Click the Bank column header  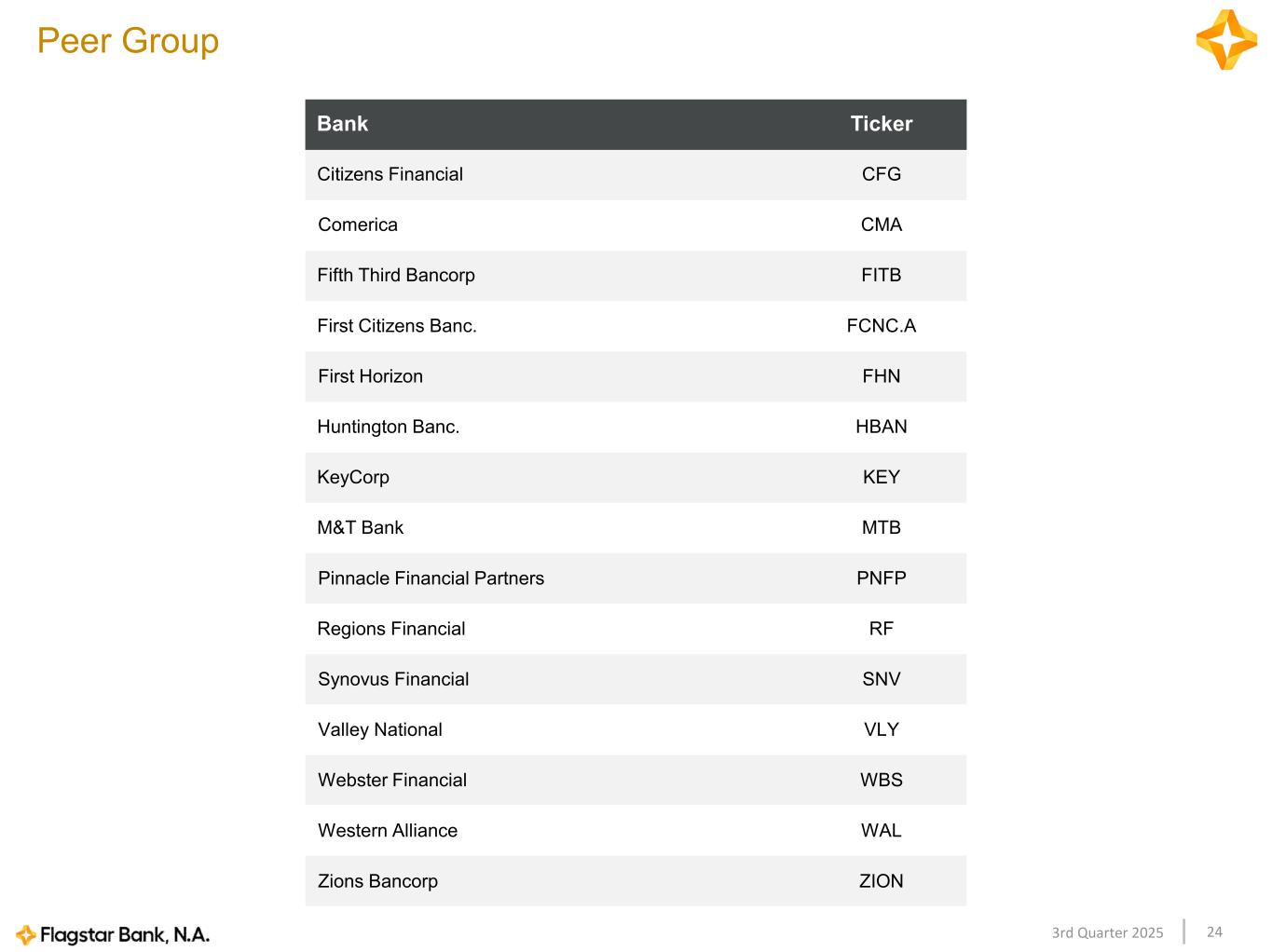[342, 124]
